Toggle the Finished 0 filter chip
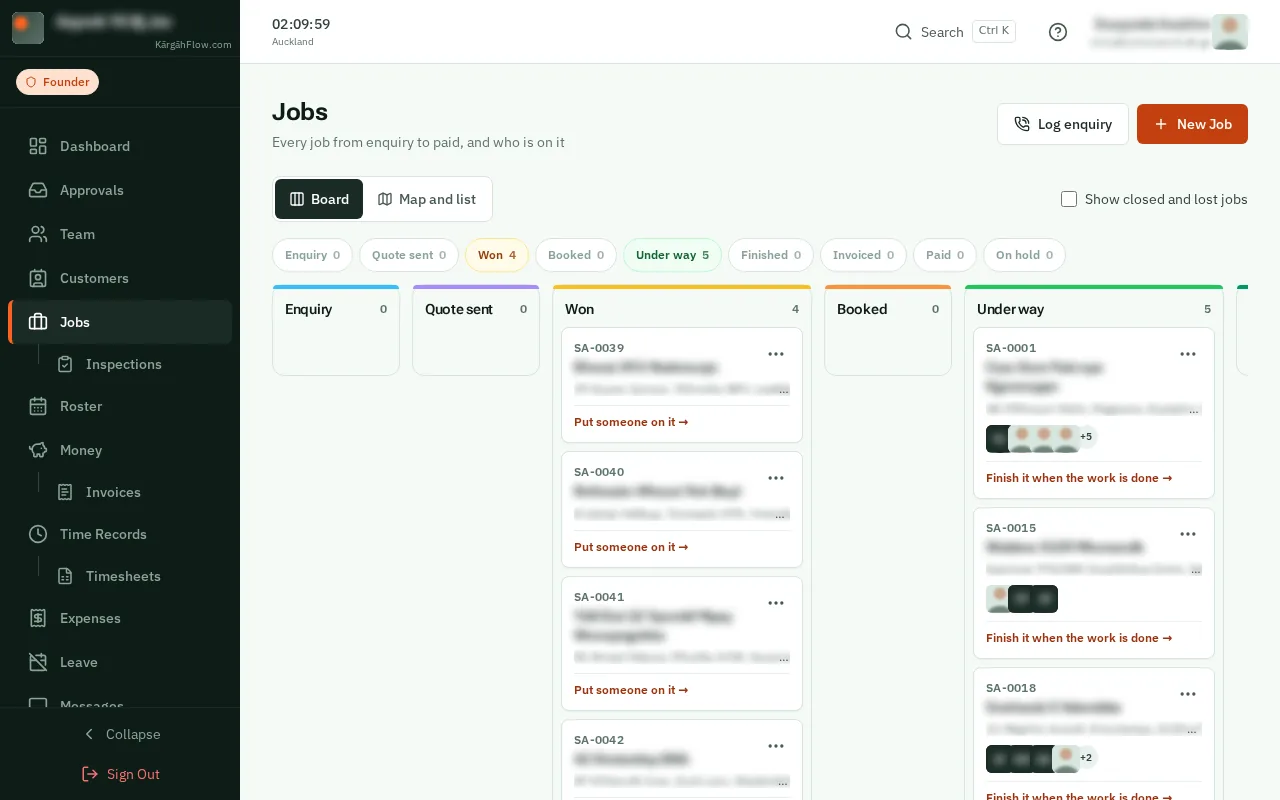Viewport: 1280px width, 800px height. [771, 255]
